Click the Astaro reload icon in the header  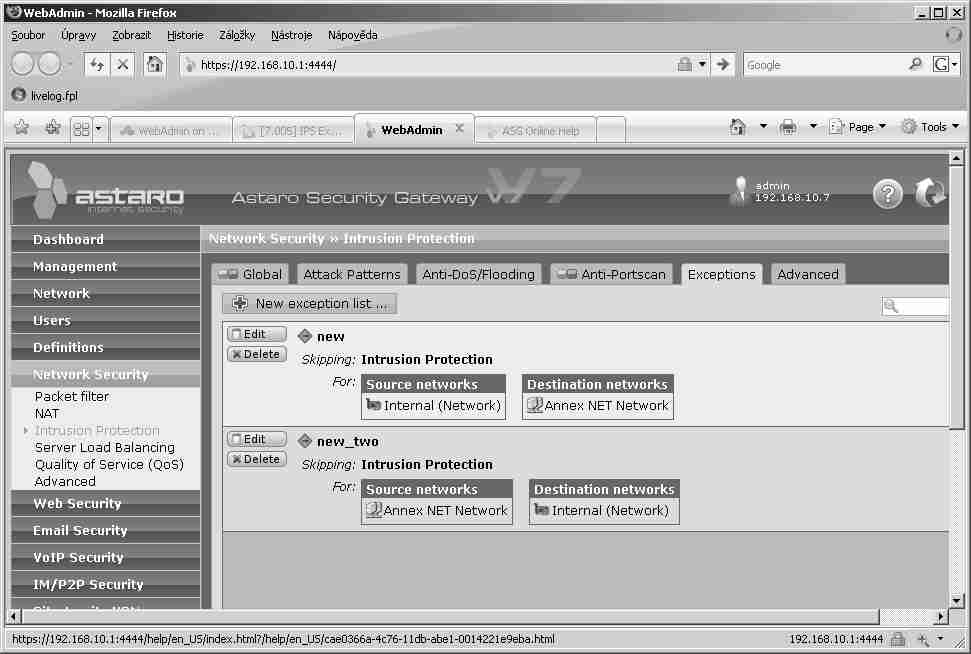pyautogui.click(x=930, y=193)
